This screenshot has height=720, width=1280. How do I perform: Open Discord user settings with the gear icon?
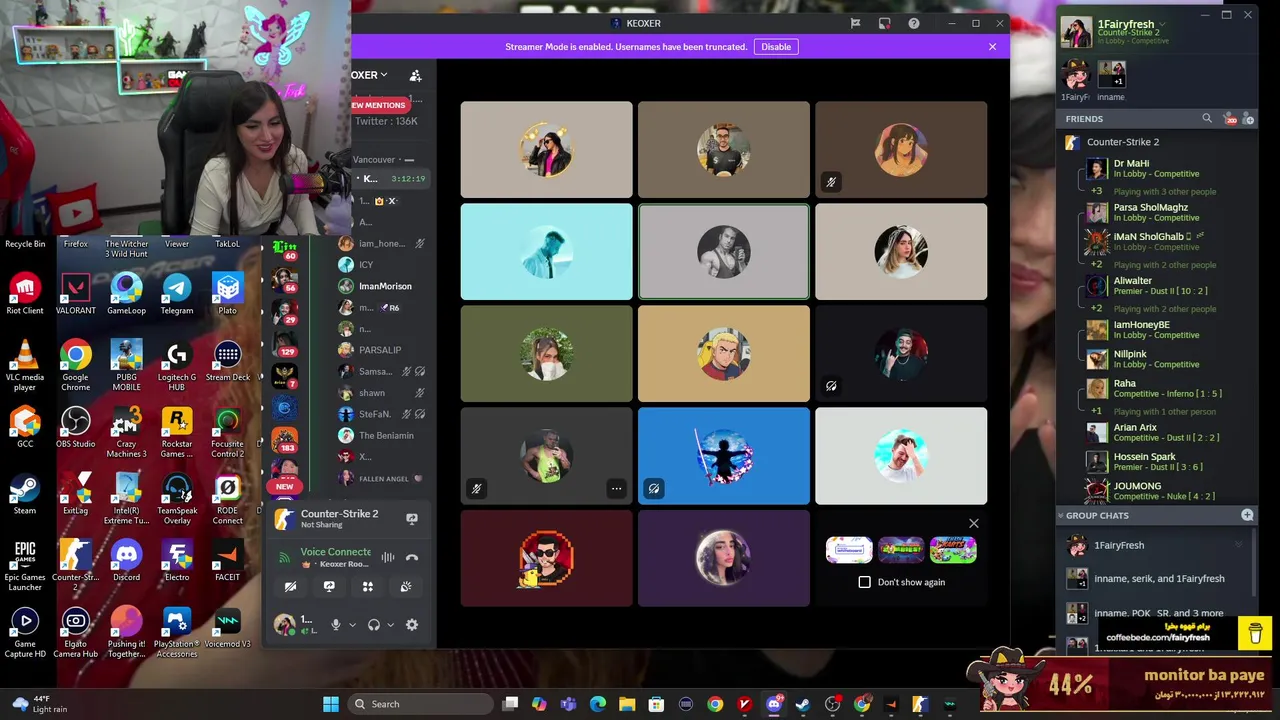412,625
